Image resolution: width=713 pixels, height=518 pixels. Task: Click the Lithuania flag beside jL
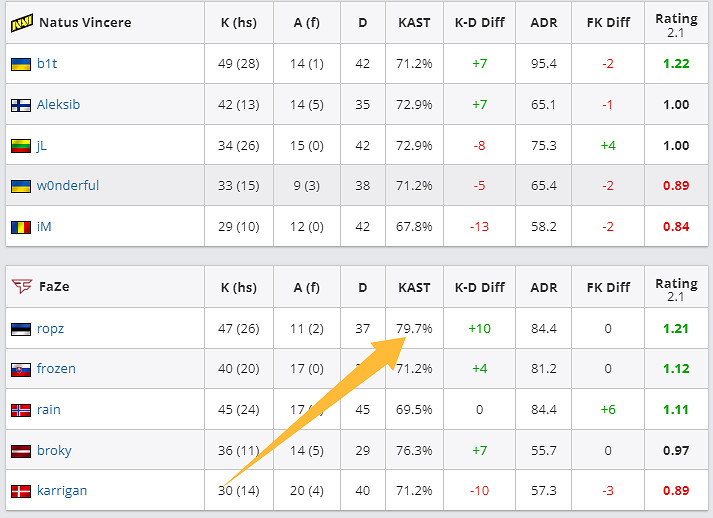[x=20, y=146]
